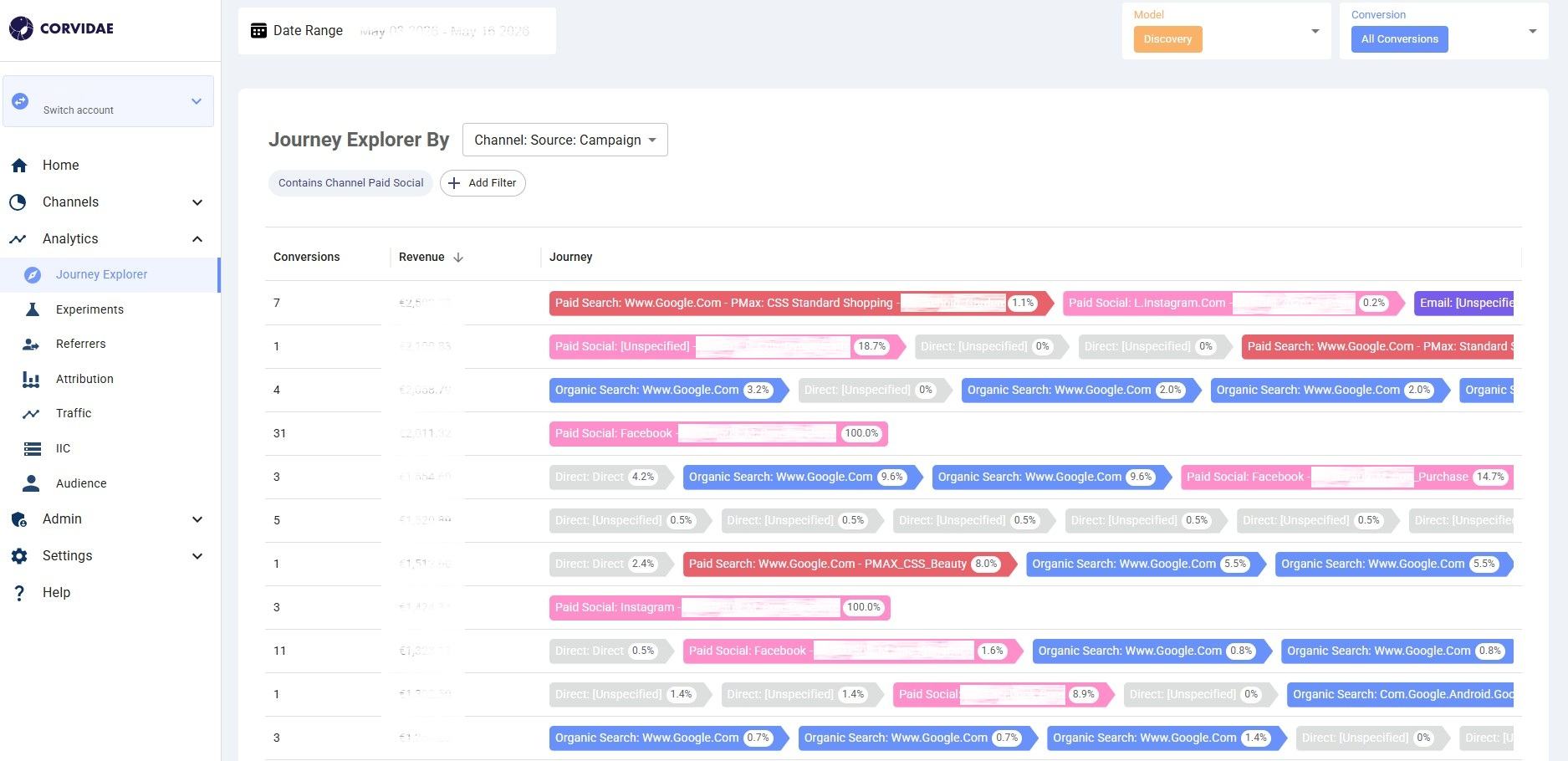Click the Journey column header
This screenshot has height=761, width=1568.
tap(571, 258)
